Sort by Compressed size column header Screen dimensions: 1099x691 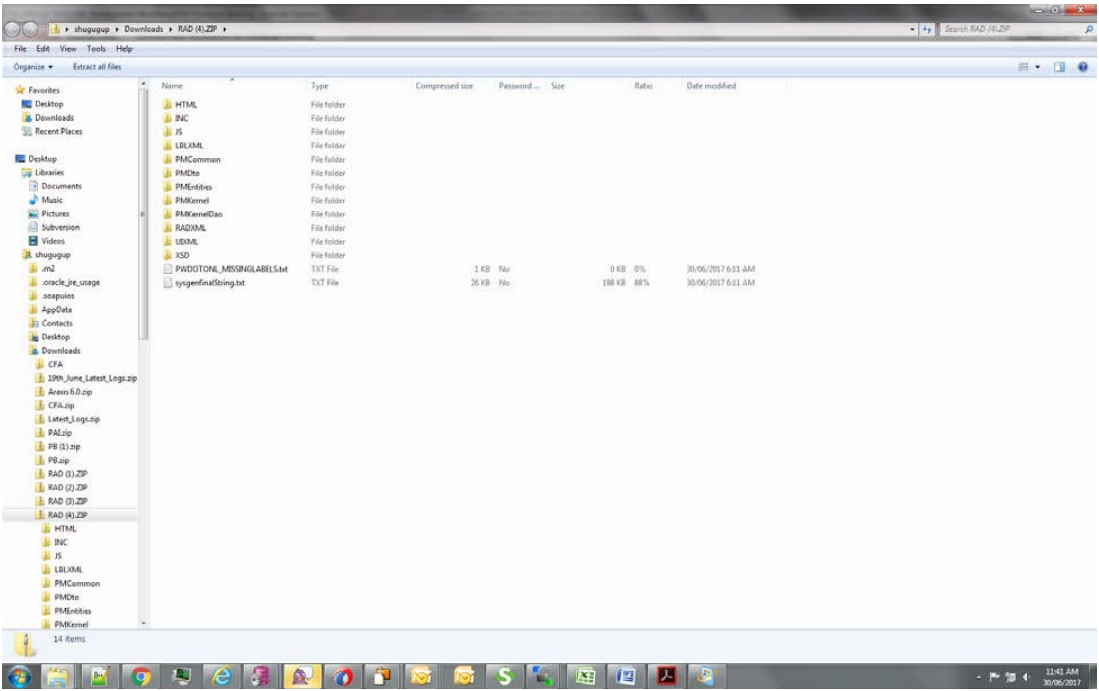(444, 86)
